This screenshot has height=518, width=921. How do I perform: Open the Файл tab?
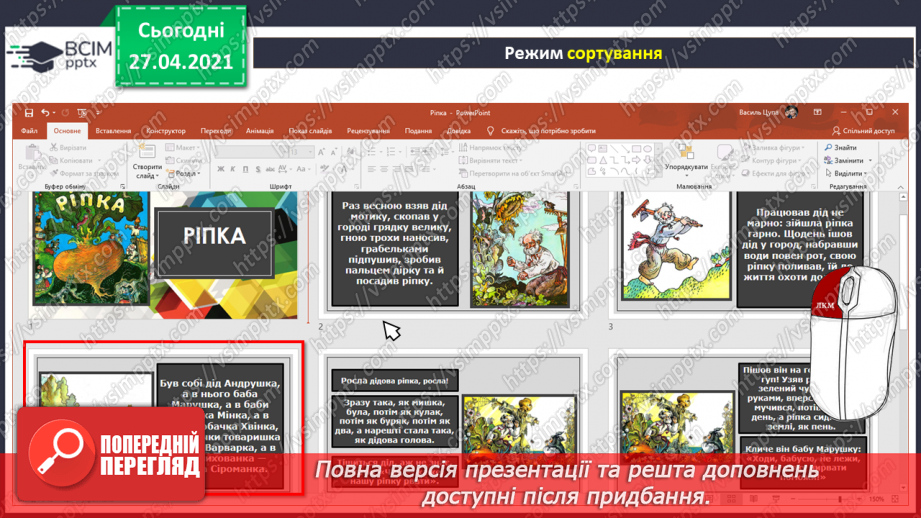29,131
